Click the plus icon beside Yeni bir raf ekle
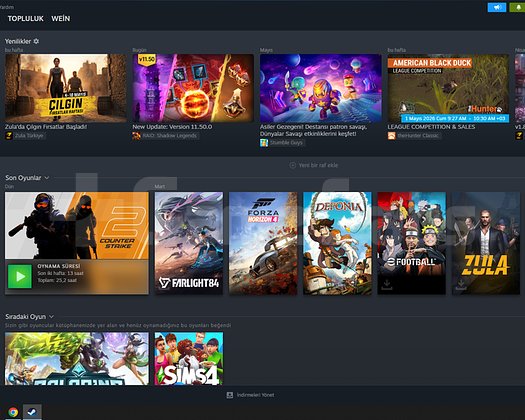The image size is (525, 420). pos(292,165)
